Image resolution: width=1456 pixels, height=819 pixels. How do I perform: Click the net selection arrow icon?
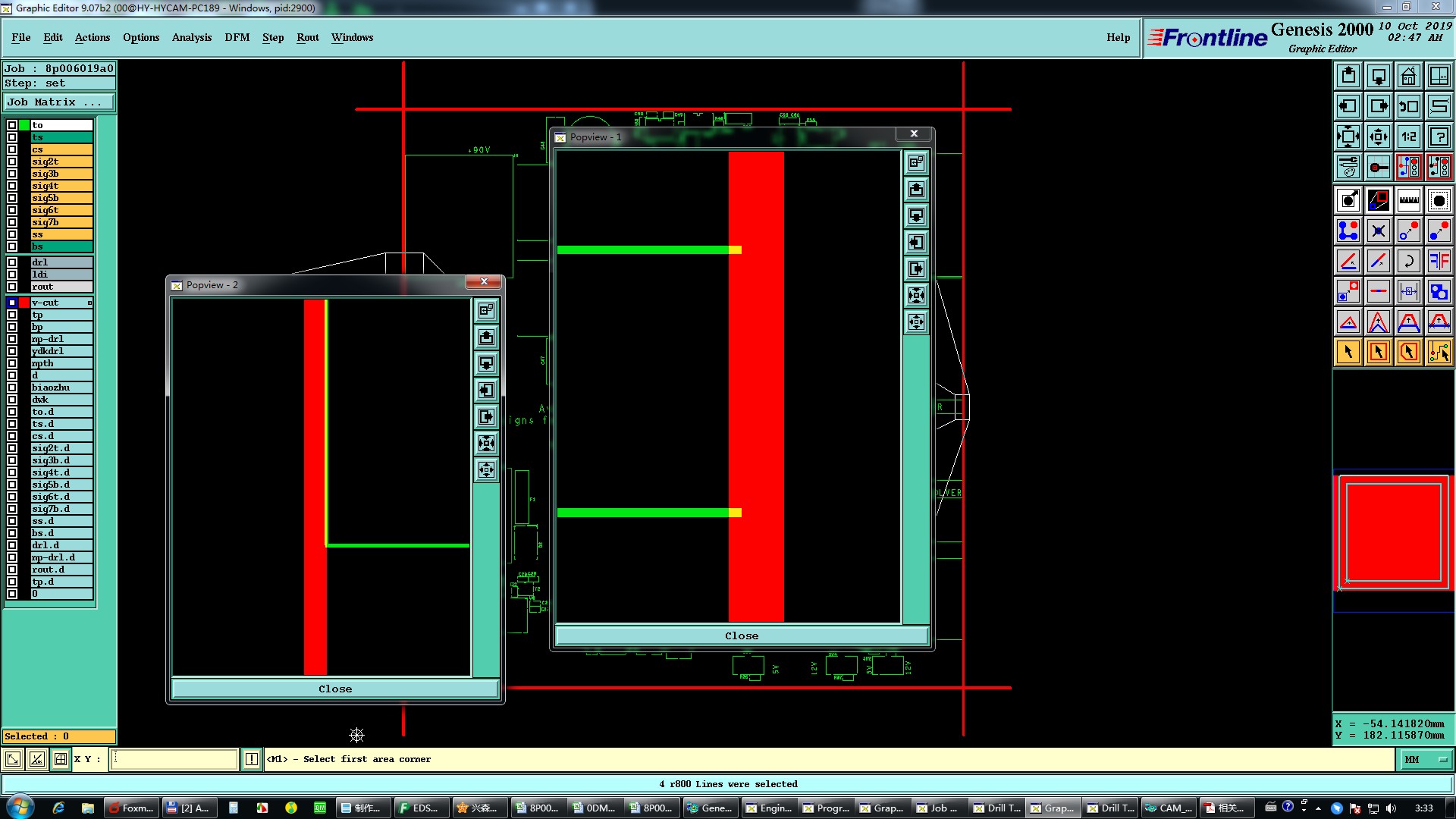(1439, 352)
